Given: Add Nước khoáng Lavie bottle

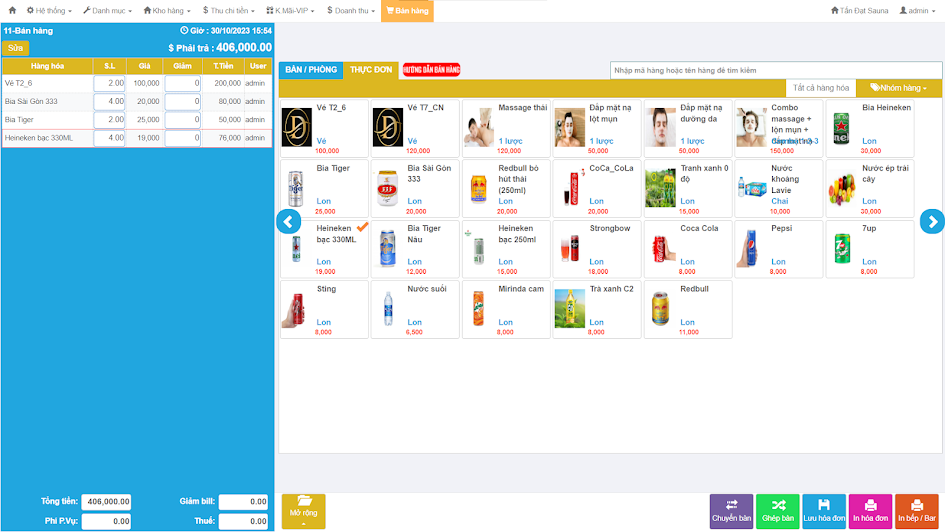Looking at the screenshot, I should pos(779,189).
